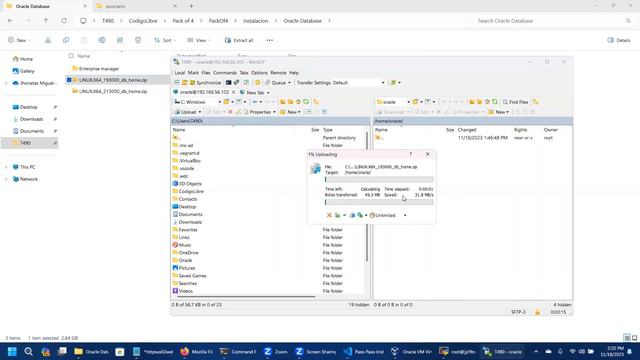Screen dimensions: 640x360
Task: Close the oracle@192.168.56.102 session tab
Action: [233, 92]
